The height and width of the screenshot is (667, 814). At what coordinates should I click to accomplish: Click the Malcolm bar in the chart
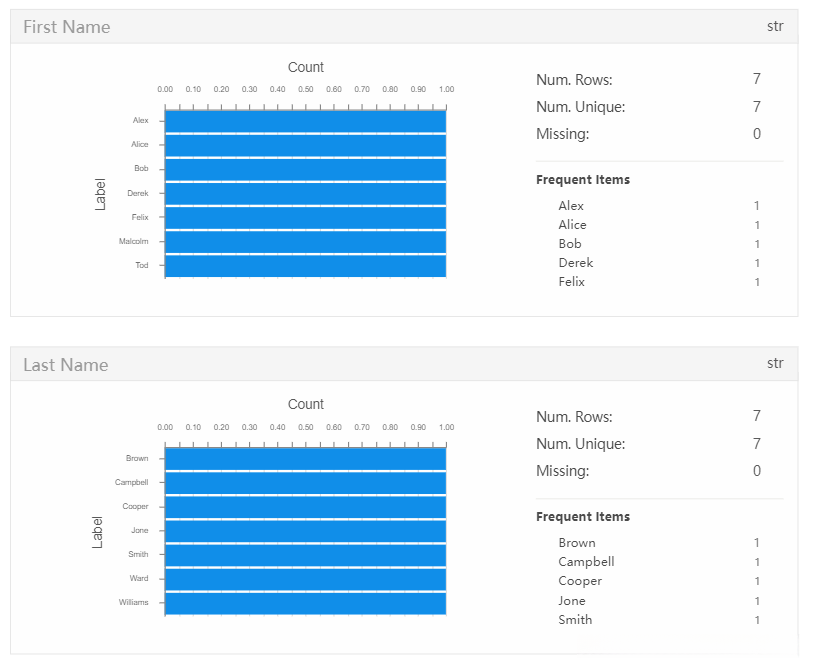click(305, 241)
